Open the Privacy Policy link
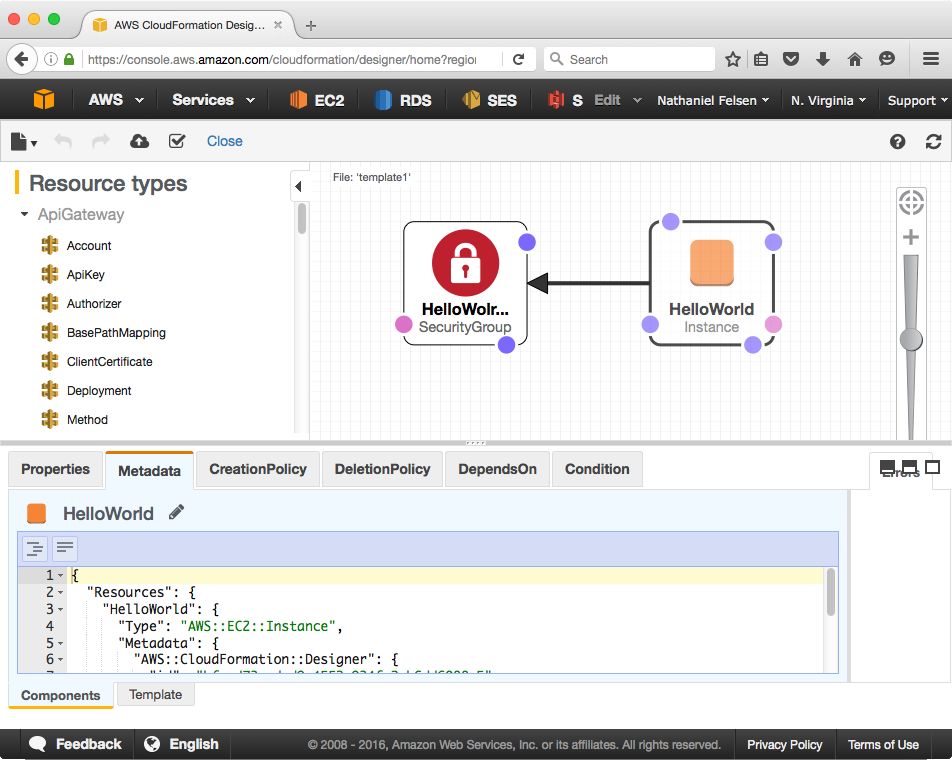The height and width of the screenshot is (760, 952). click(784, 745)
